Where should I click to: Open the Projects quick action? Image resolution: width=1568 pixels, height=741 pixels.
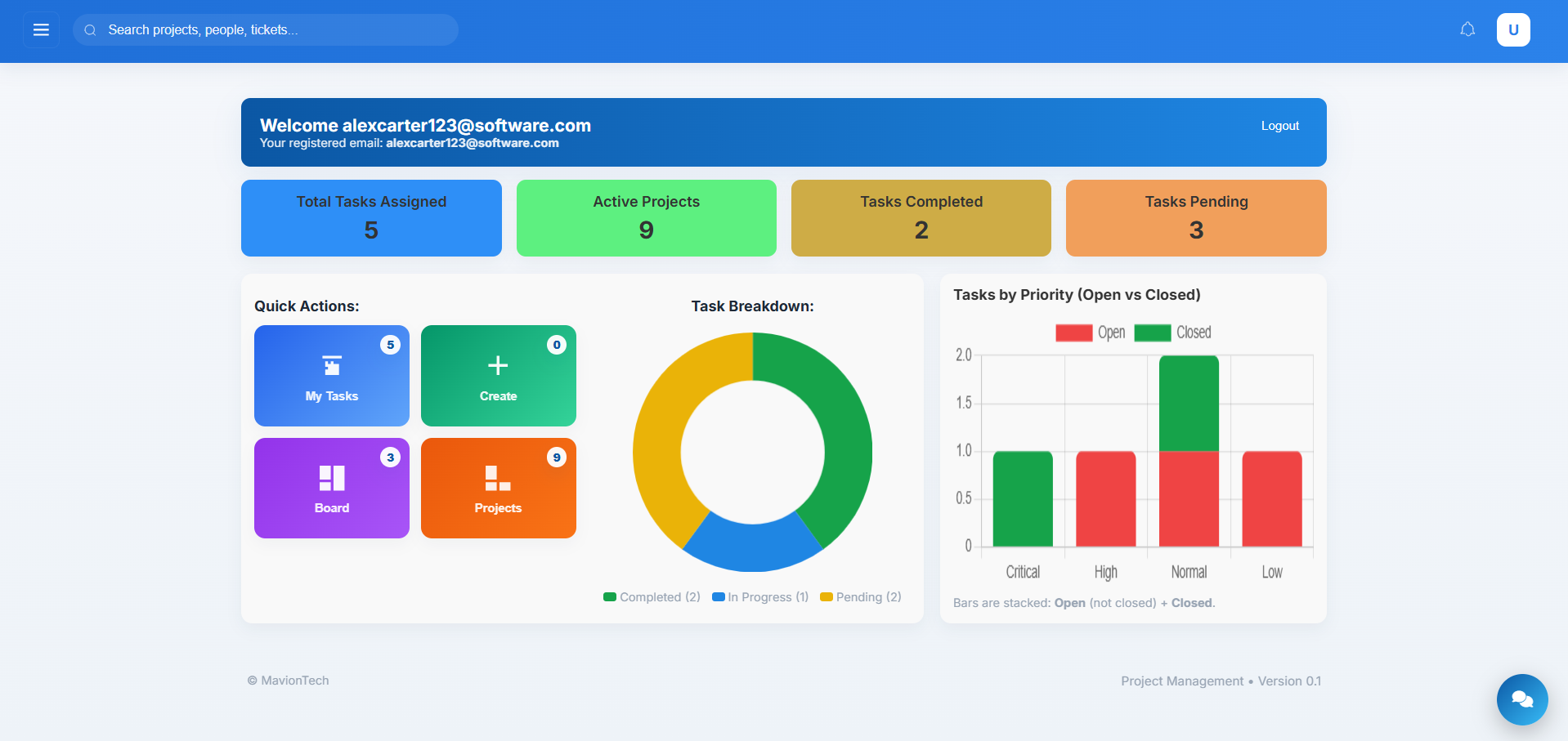coord(498,488)
